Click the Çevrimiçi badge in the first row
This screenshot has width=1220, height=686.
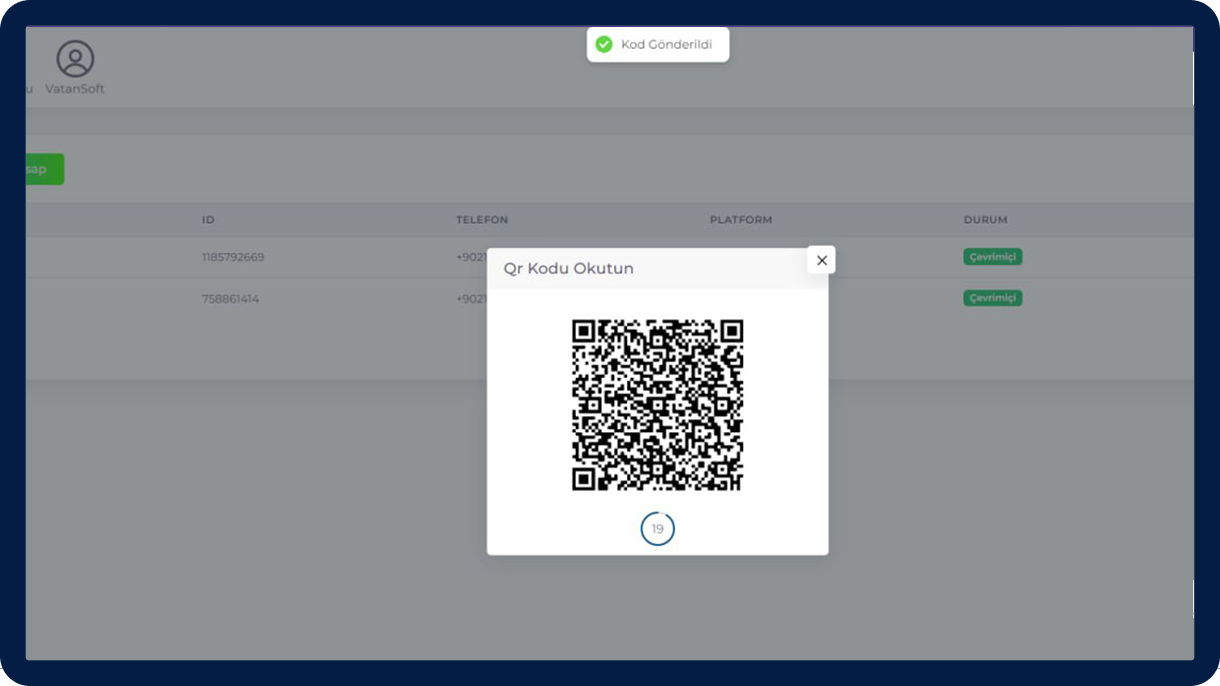tap(992, 257)
